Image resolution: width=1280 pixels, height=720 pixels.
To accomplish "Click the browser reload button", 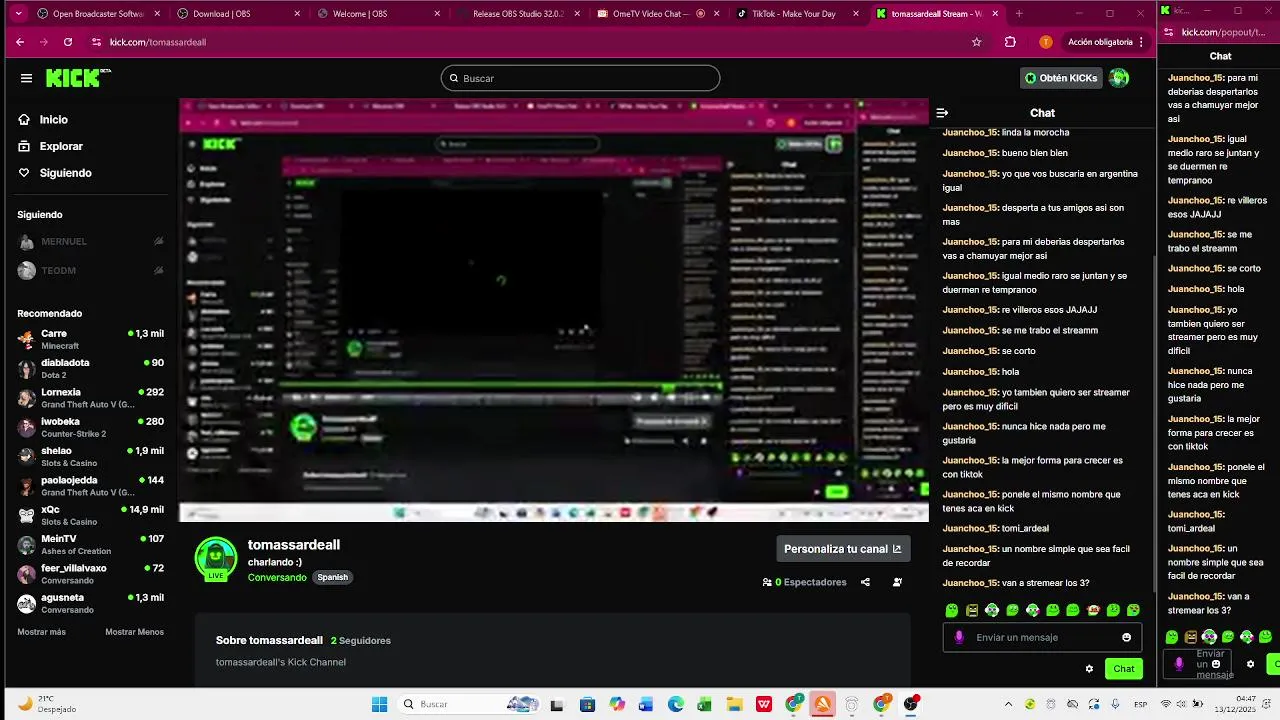I will [67, 42].
